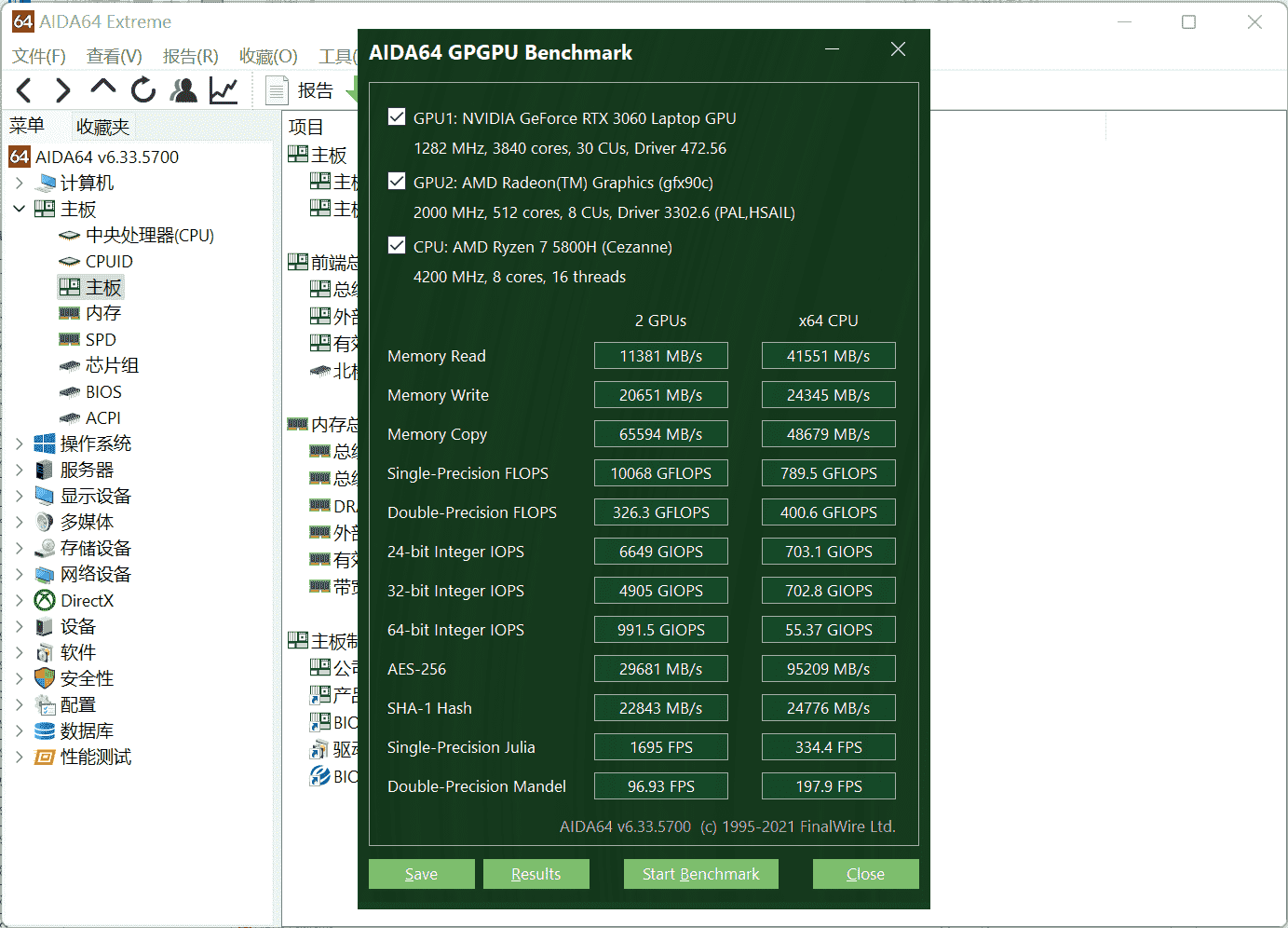Go up one level with the Up arrow

(x=102, y=88)
